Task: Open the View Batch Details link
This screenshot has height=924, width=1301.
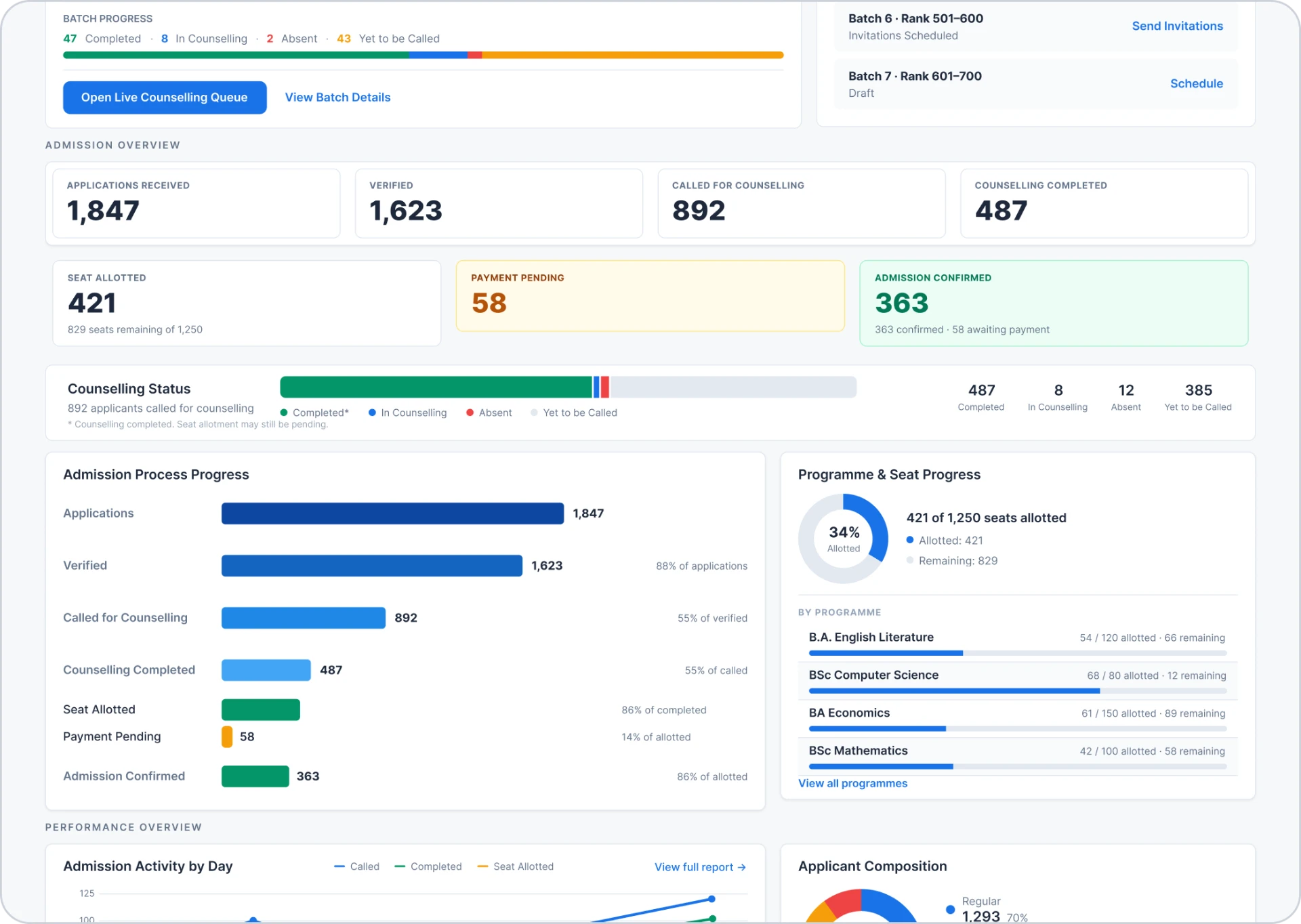Action: (337, 98)
